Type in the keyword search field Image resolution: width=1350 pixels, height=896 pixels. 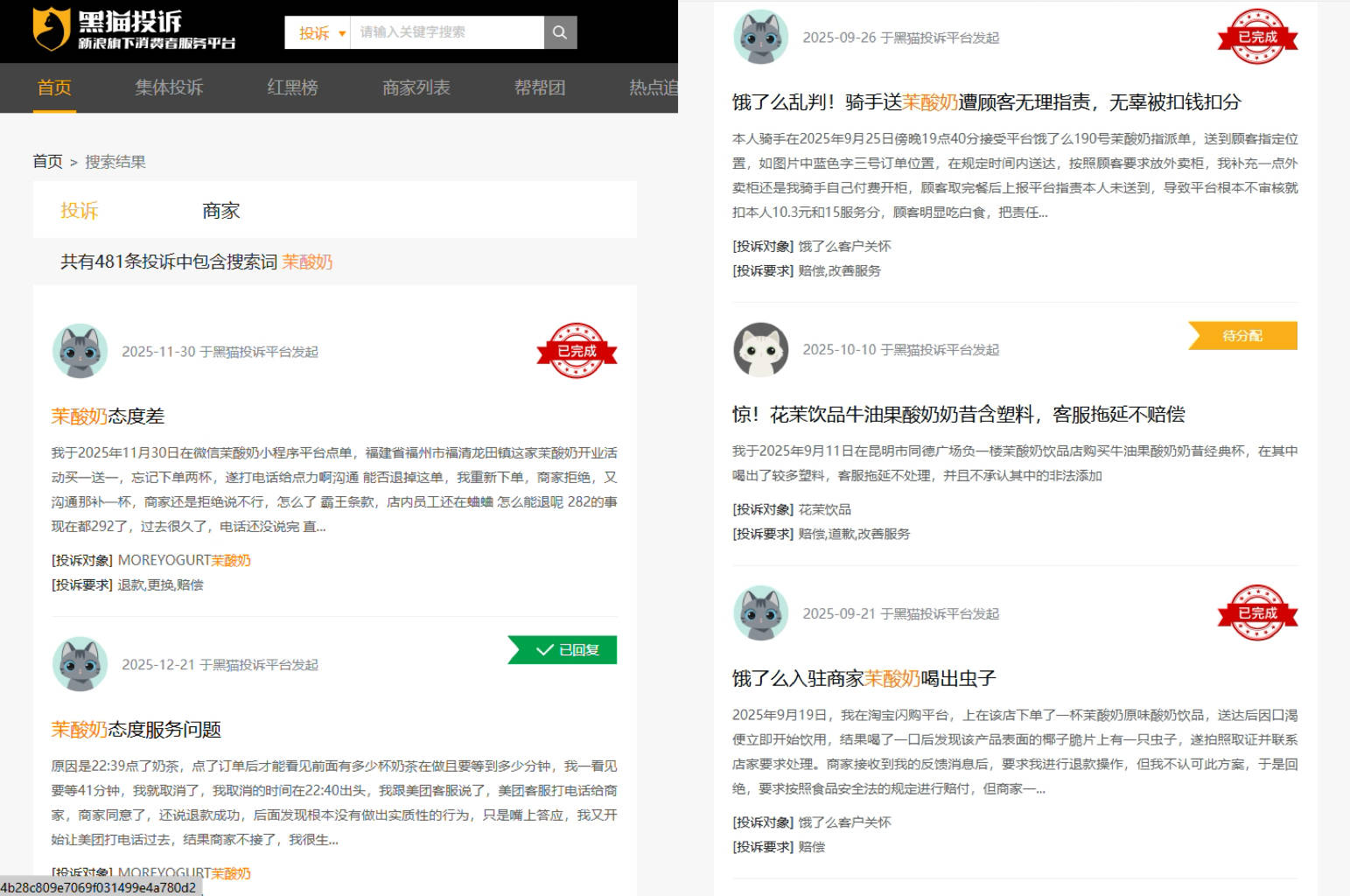[446, 32]
